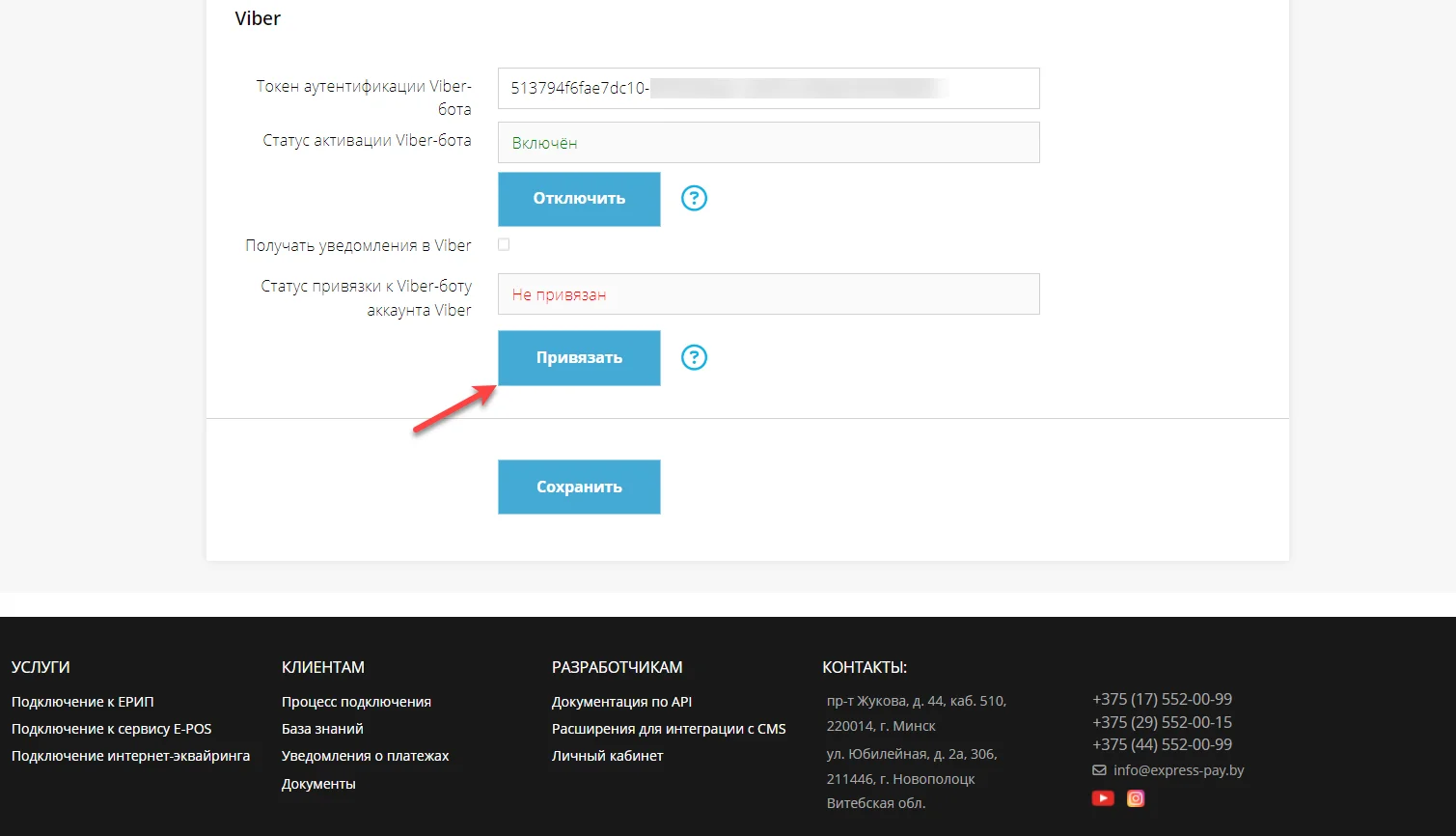Click the РАЗРАБОТЧИКАМ footer heading

coord(618,667)
